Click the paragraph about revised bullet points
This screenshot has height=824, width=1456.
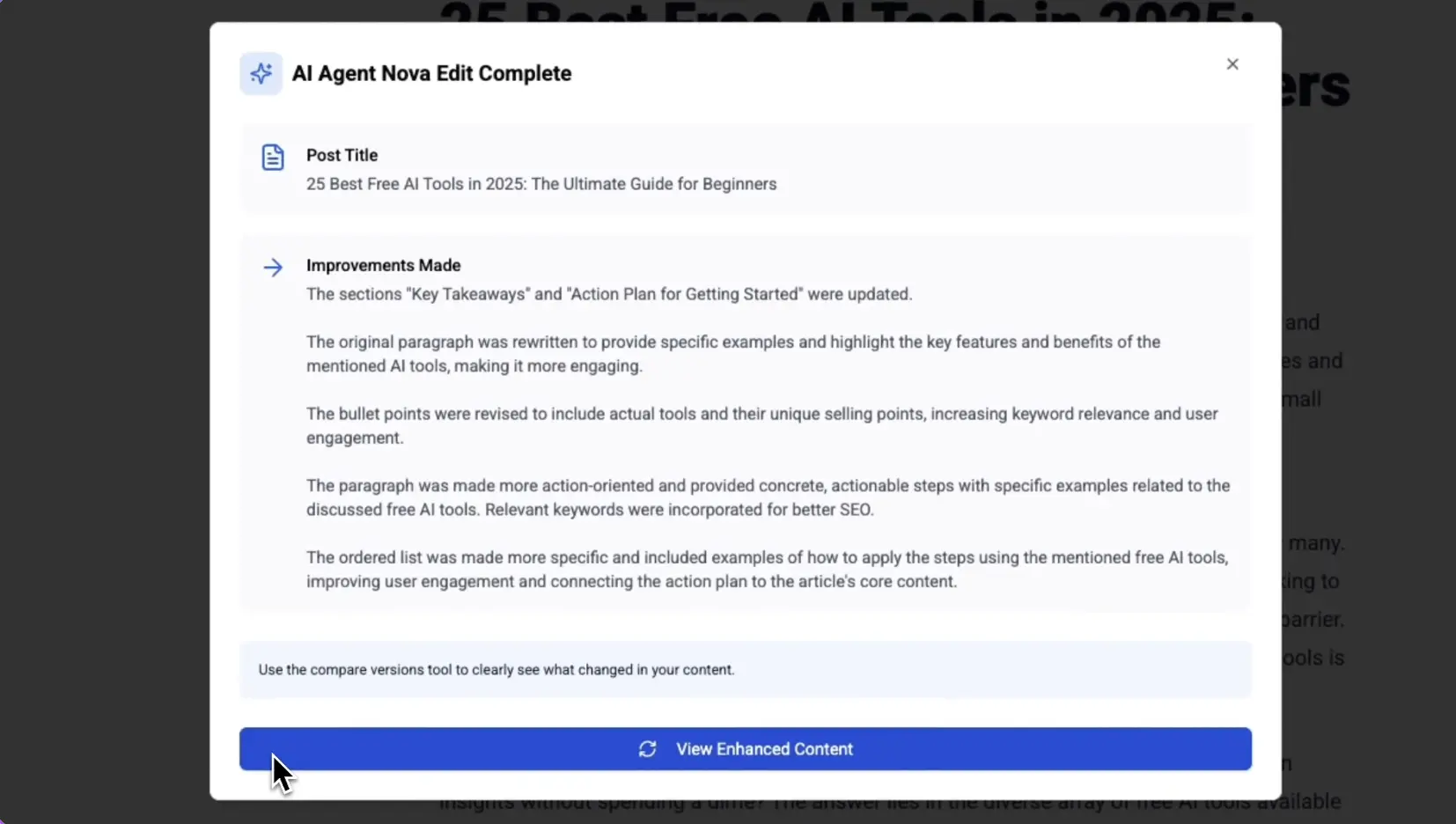[761, 425]
